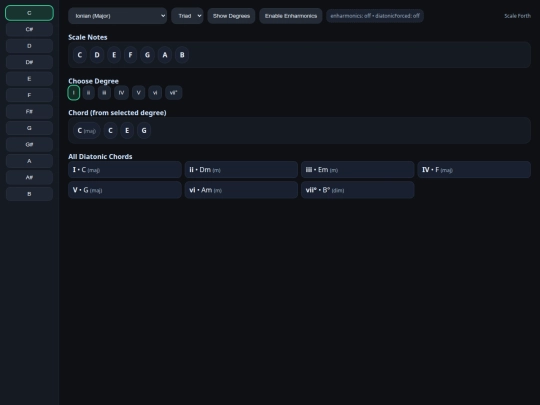Choose F# as the root note
This screenshot has height=405, width=540.
tap(29, 112)
